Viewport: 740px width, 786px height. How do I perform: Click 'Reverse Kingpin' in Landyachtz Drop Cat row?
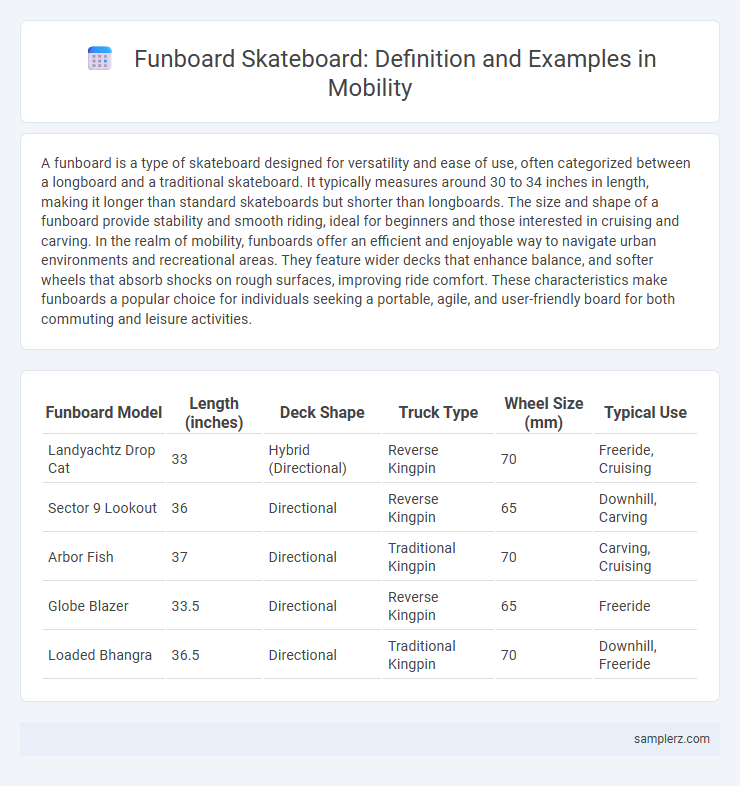(x=413, y=459)
